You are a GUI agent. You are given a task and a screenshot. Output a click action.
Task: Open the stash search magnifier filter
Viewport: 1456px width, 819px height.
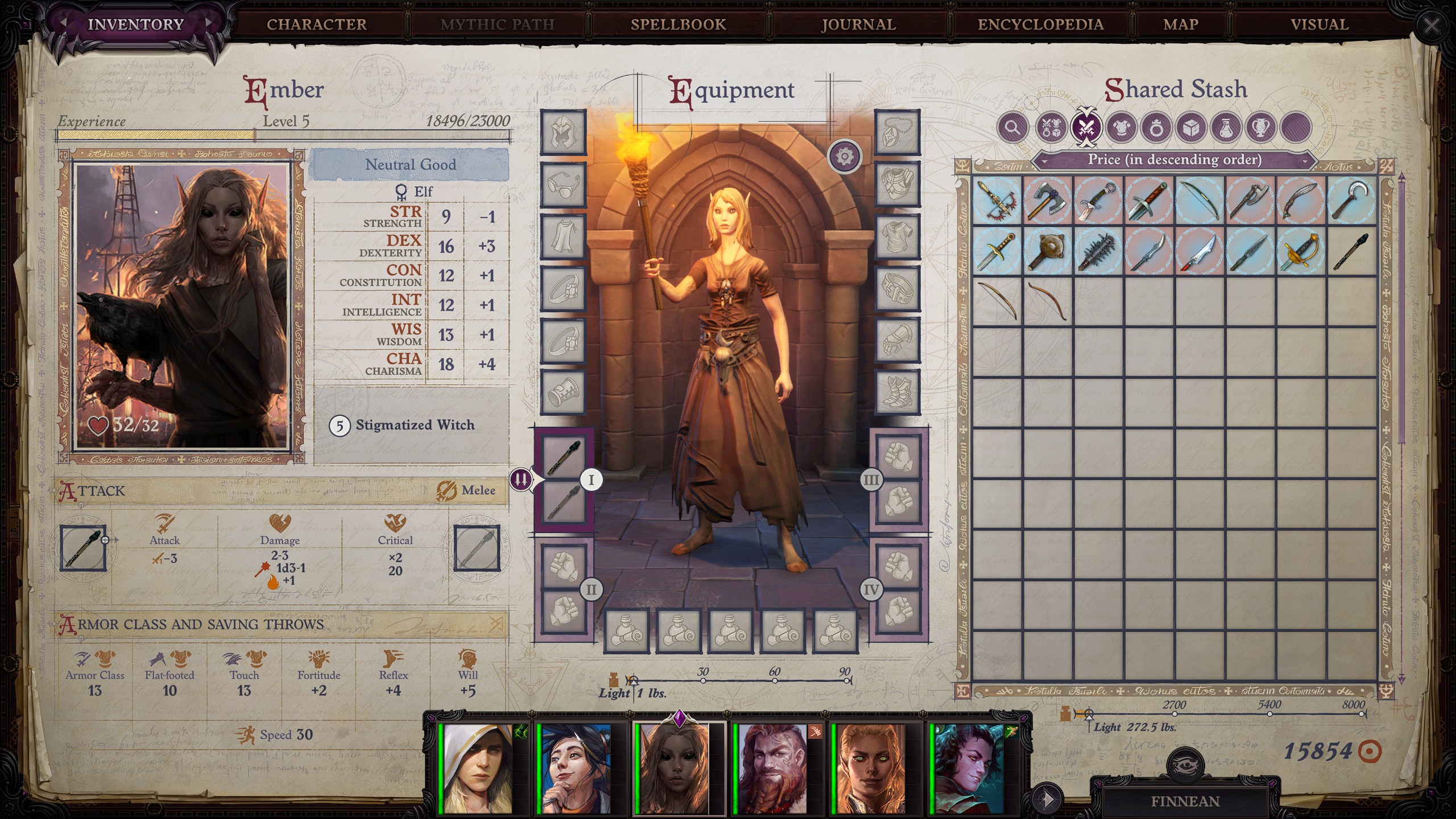1012,127
